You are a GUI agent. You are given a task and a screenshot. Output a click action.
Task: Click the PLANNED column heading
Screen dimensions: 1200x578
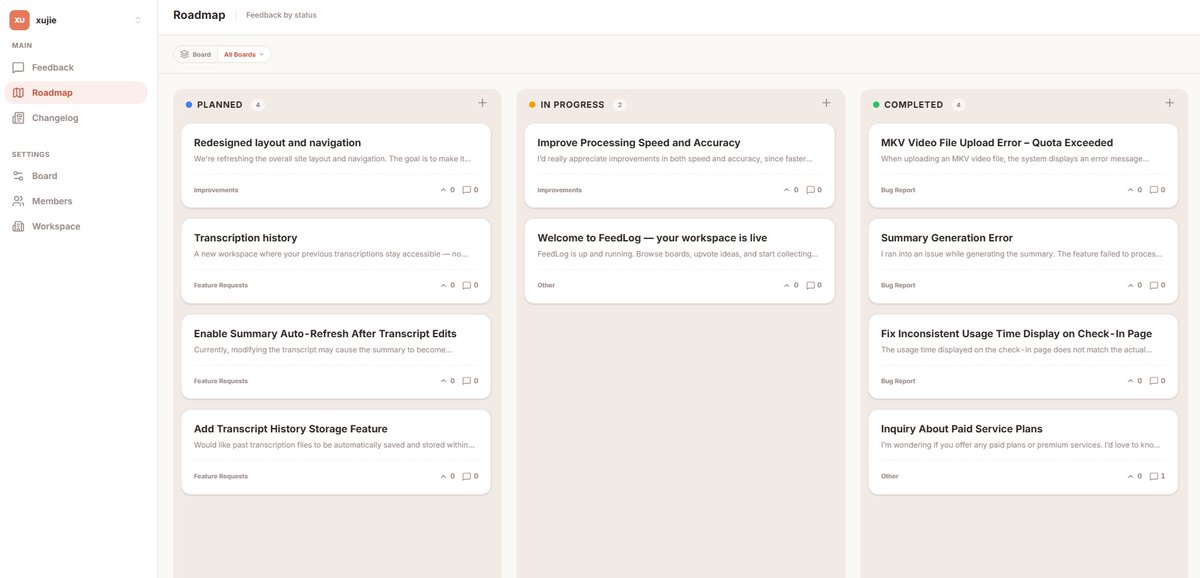220,104
